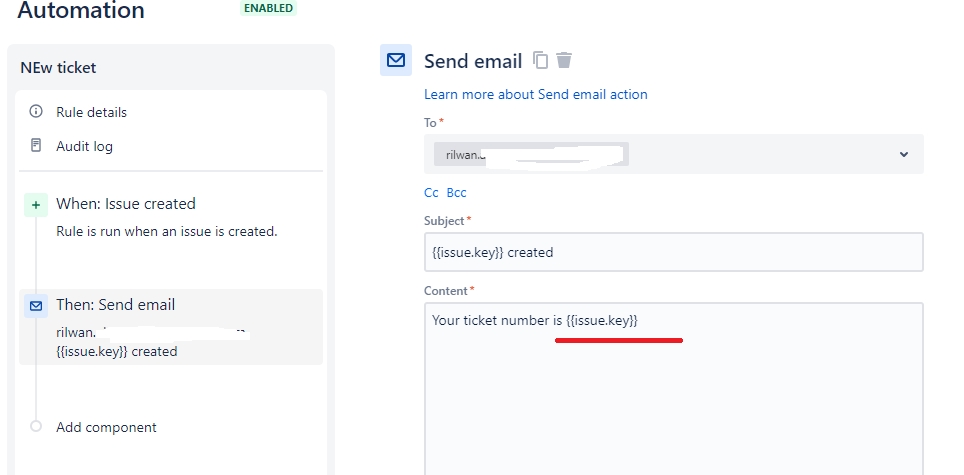Click the Subject input field

pyautogui.click(x=674, y=252)
